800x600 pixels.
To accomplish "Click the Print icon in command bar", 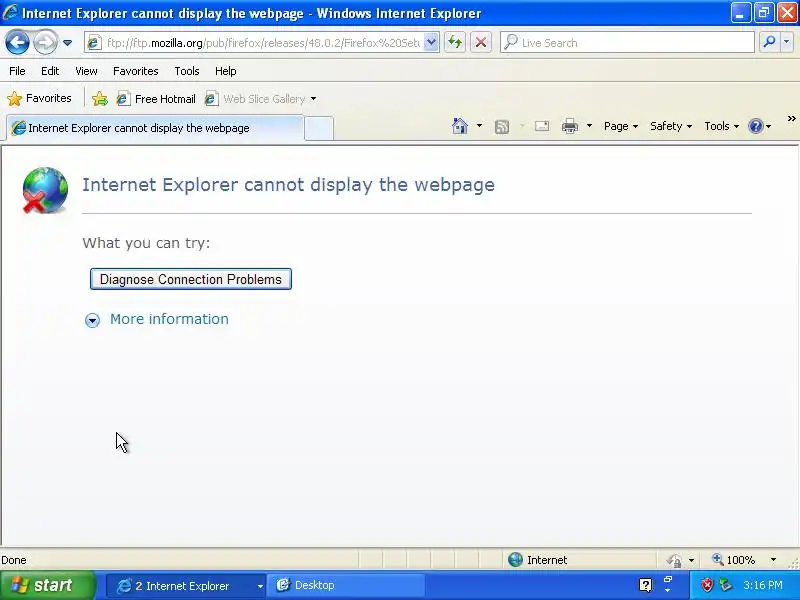I will tap(570, 126).
